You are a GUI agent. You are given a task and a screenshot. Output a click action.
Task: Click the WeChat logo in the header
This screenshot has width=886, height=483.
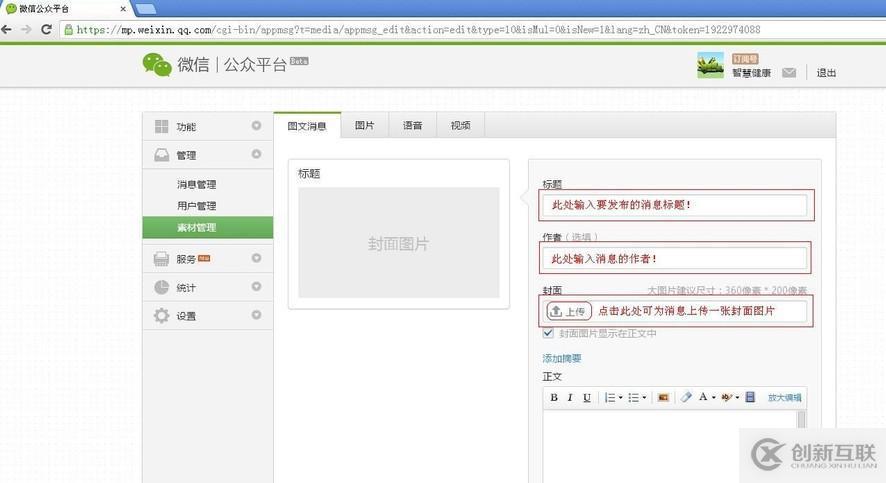pyautogui.click(x=157, y=64)
